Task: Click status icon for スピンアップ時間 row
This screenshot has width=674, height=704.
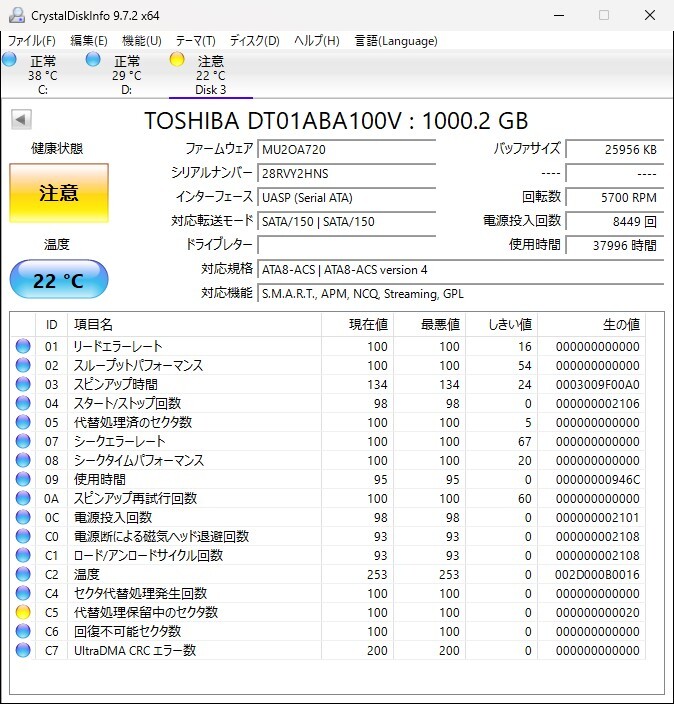Action: [23, 384]
